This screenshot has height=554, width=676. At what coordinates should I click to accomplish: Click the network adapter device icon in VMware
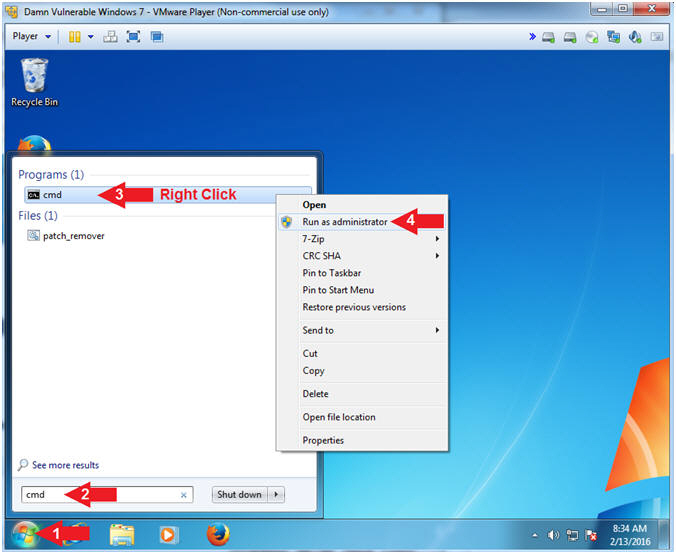pos(613,38)
